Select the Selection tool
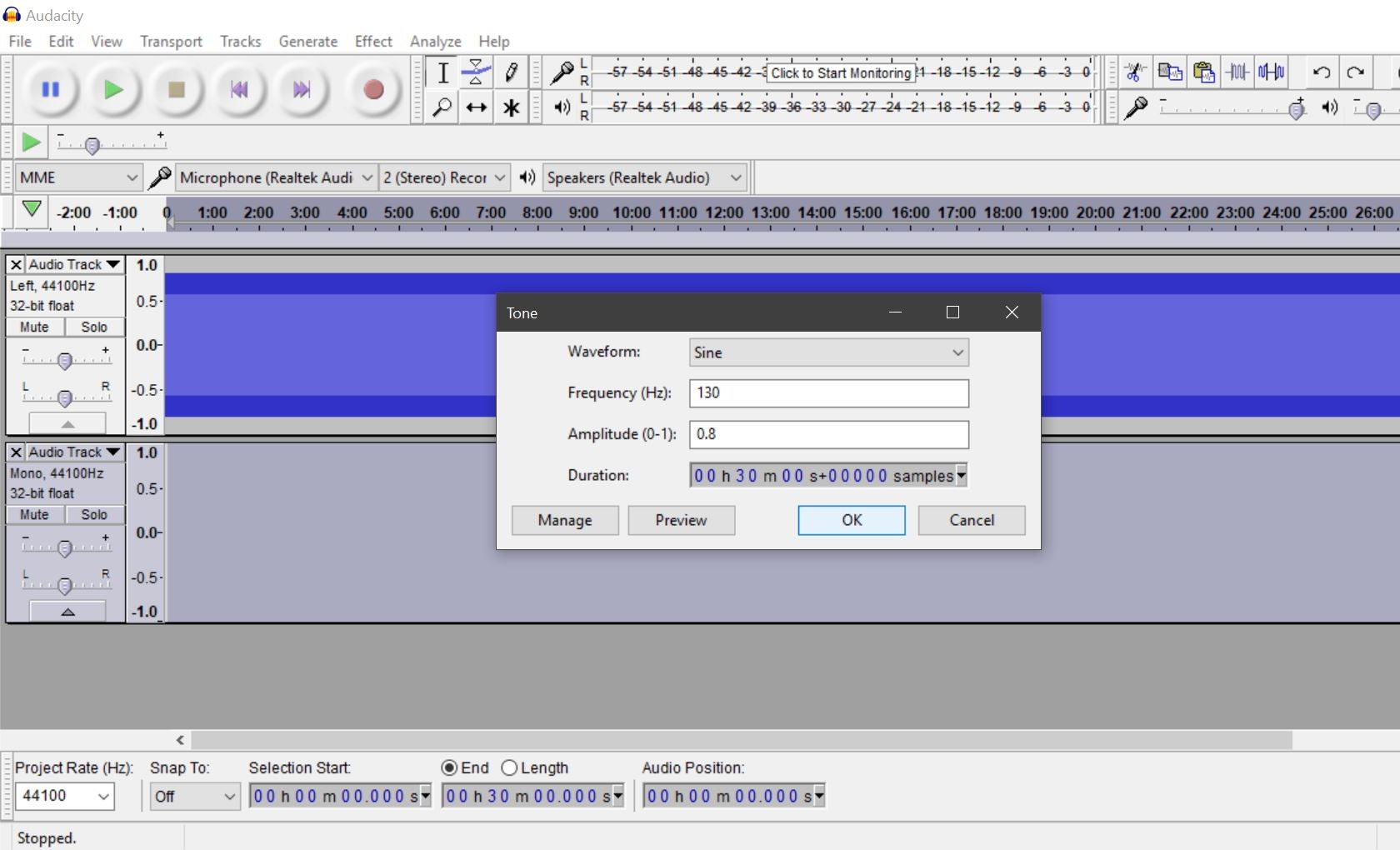This screenshot has width=1400, height=850. (x=442, y=72)
